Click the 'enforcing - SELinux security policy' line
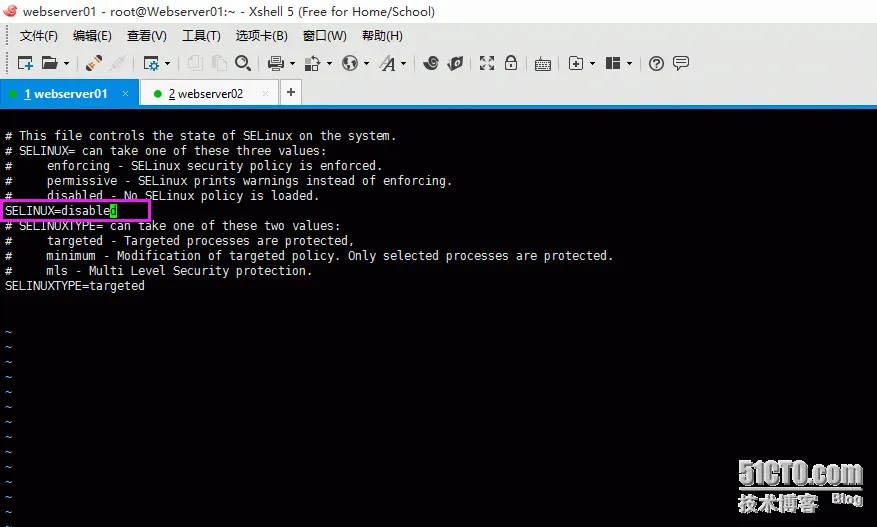877x527 pixels. (194, 166)
